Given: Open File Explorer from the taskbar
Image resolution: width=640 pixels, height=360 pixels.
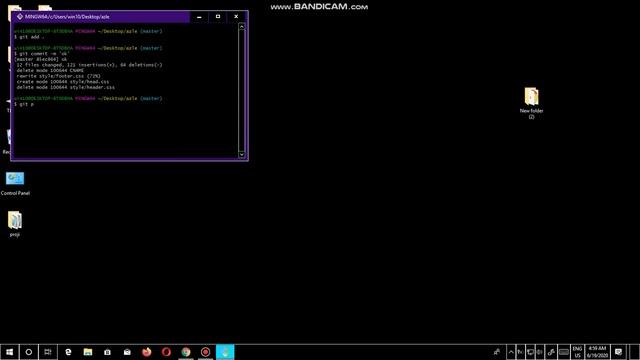Looking at the screenshot, I should [88, 352].
